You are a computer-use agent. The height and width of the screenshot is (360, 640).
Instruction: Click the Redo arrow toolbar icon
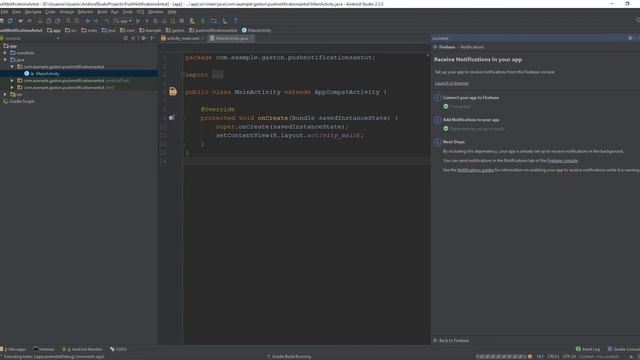(x=29, y=21)
